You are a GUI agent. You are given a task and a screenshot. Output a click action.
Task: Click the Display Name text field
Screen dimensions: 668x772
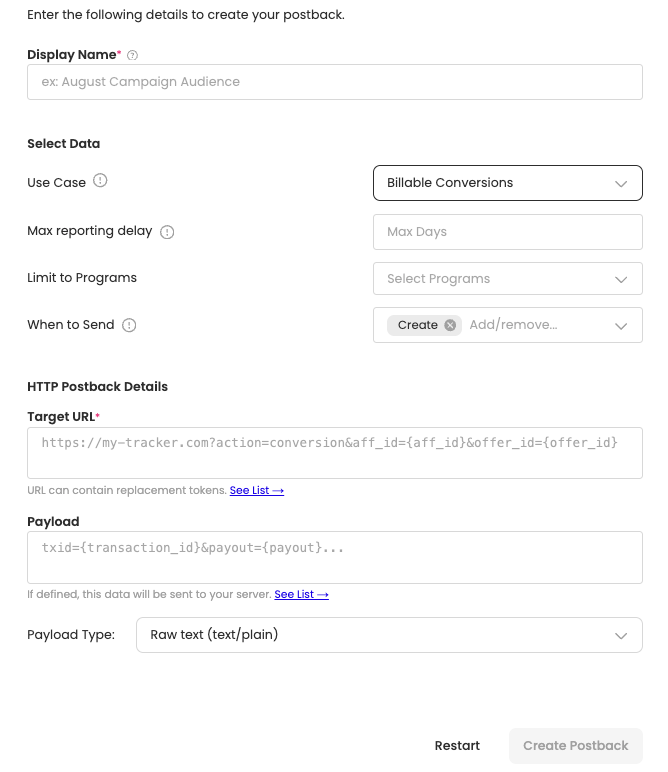tap(334, 82)
